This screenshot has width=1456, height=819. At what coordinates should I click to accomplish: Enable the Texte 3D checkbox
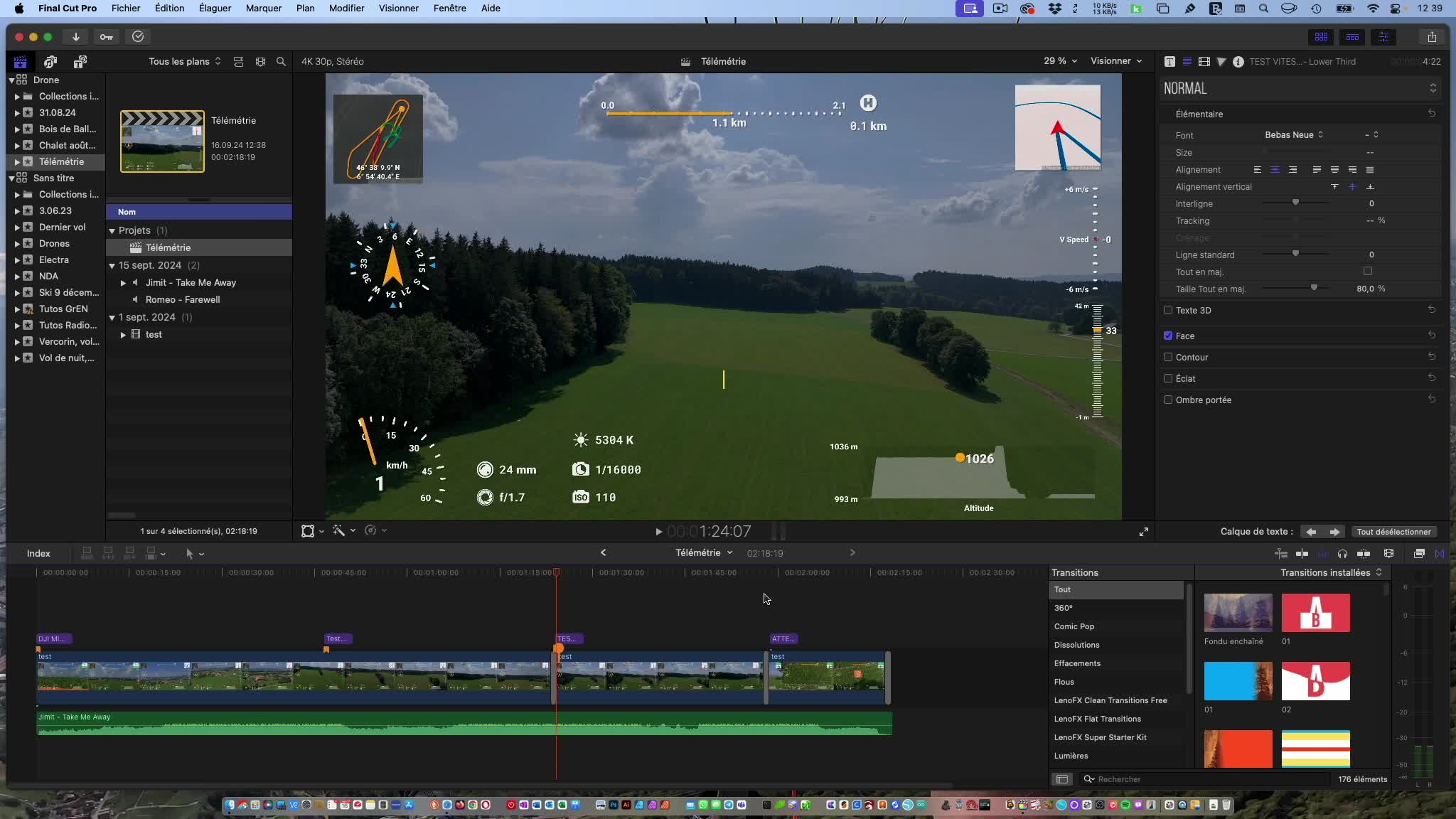(x=1168, y=310)
